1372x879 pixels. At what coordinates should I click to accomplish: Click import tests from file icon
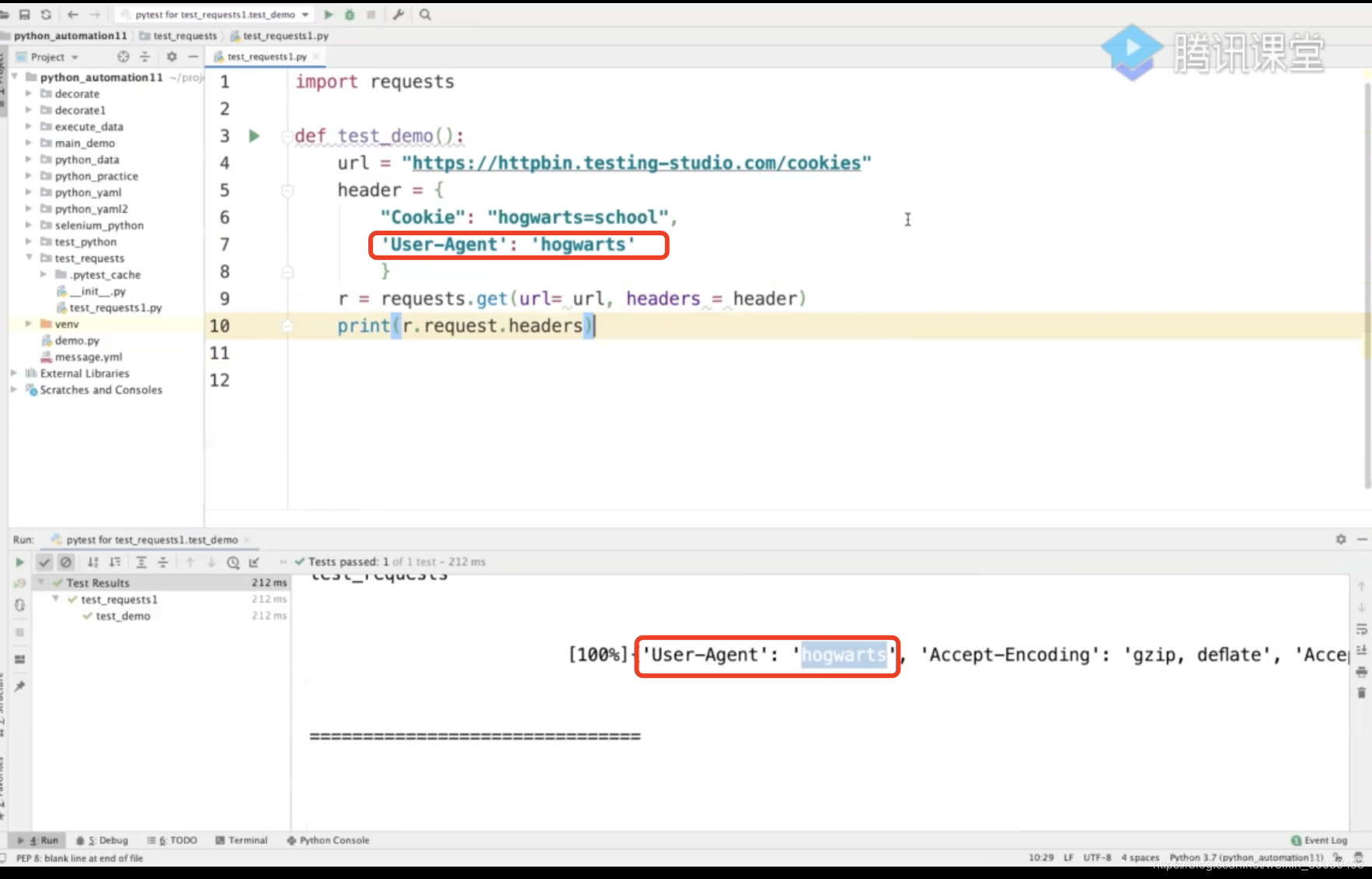point(254,562)
